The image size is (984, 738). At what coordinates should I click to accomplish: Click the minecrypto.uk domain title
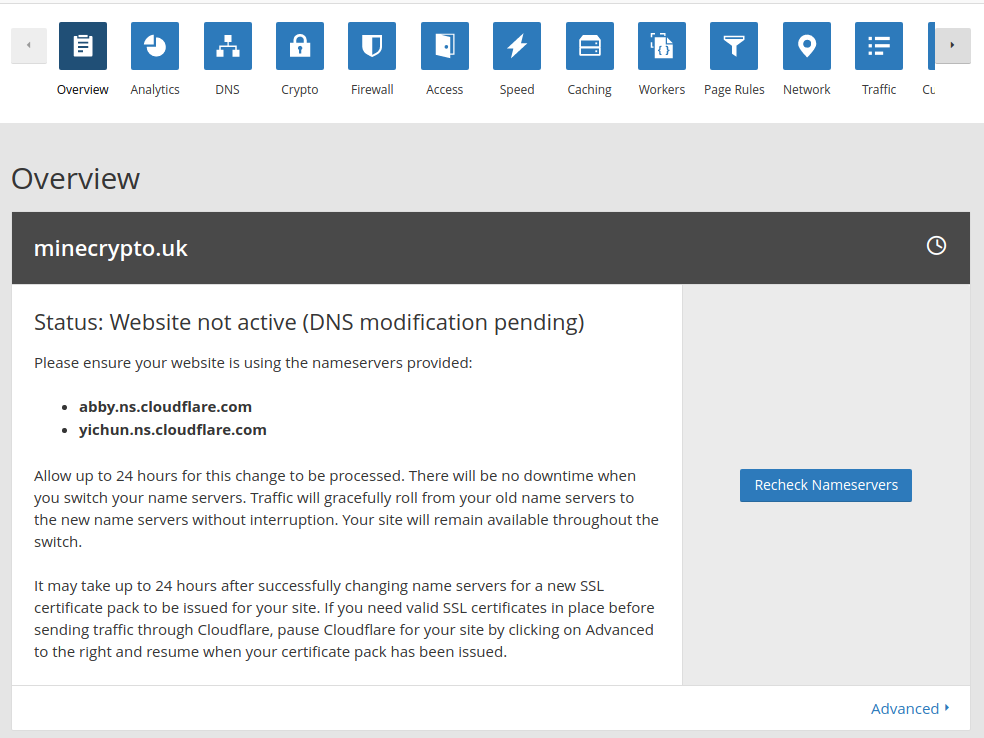coord(110,249)
